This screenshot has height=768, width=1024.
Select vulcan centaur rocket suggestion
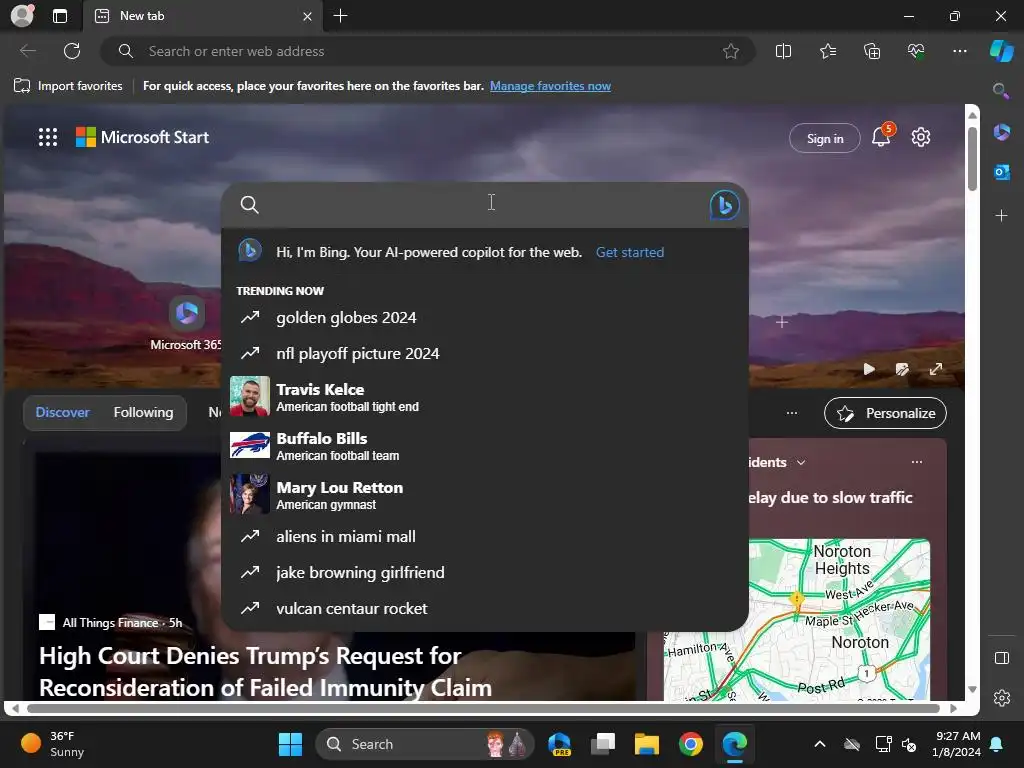(485, 608)
